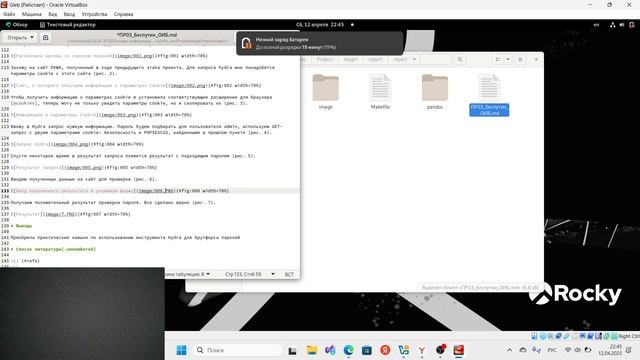Image resolution: width=640 pixels, height=360 pixels.
Task: Open view options dropdown arrow in Files
Action: point(508,60)
